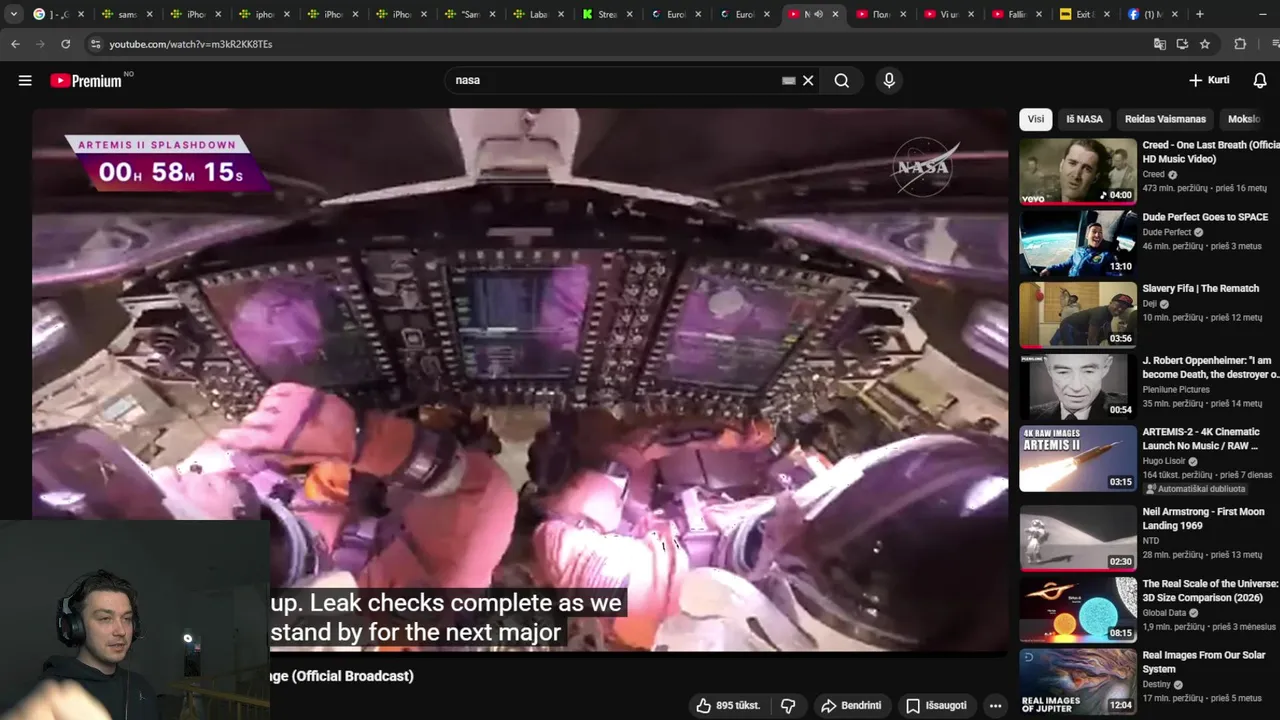Click the NASA video player
Image resolution: width=1280 pixels, height=720 pixels.
pos(520,380)
